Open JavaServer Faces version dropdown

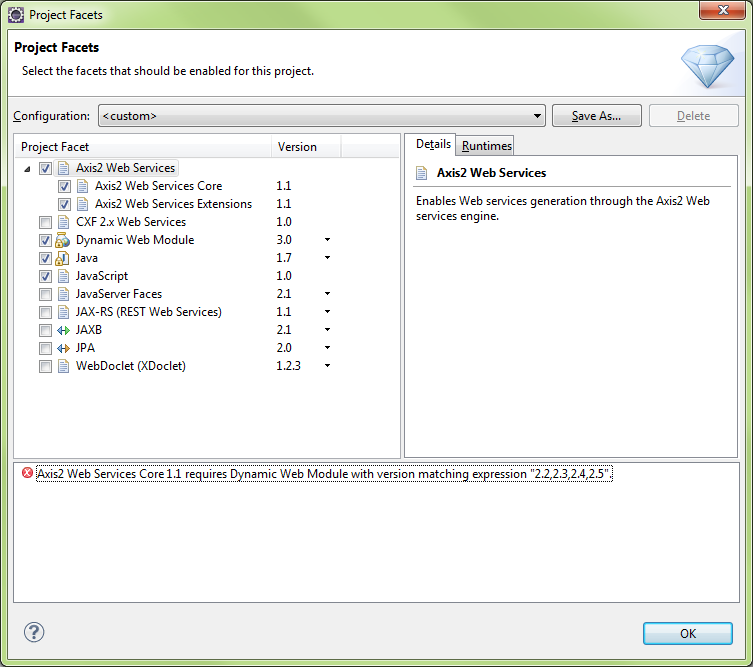click(x=327, y=294)
